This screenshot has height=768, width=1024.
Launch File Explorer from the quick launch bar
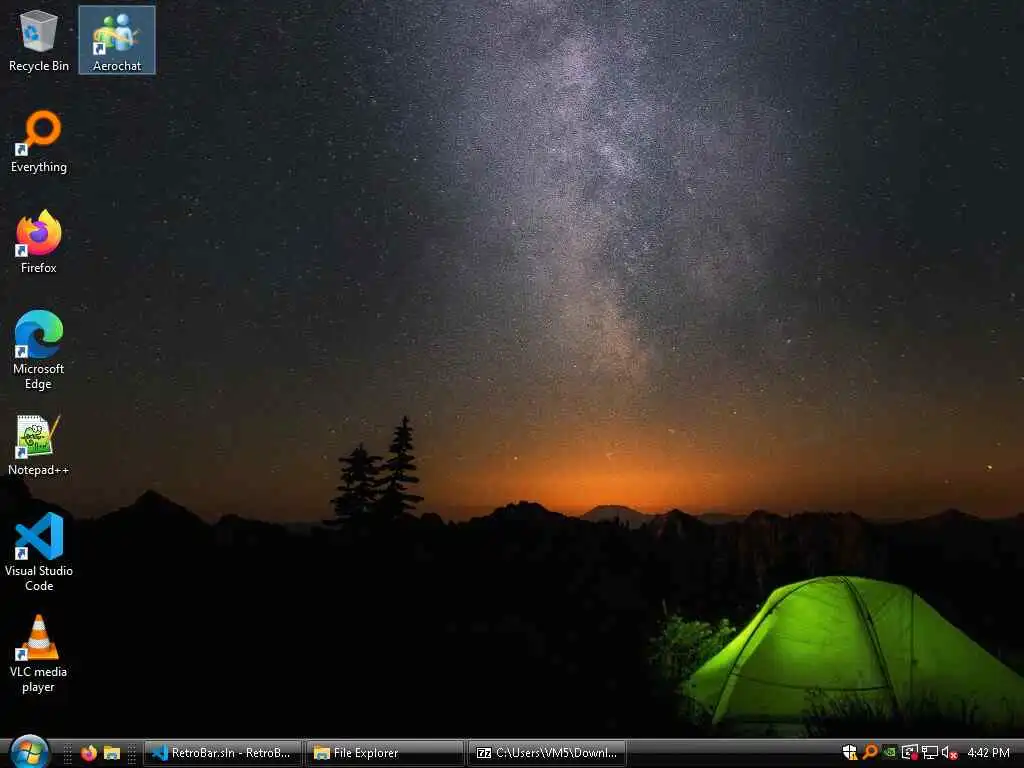(x=112, y=753)
